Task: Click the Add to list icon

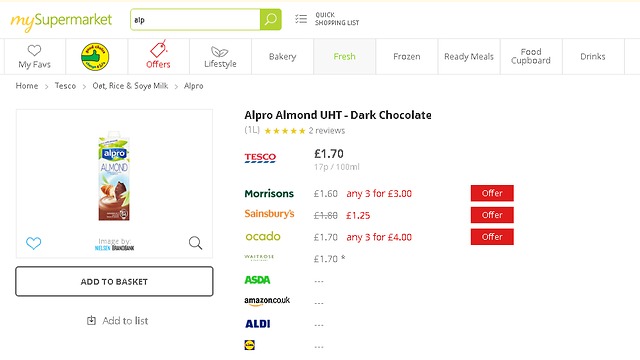Action: (x=91, y=320)
